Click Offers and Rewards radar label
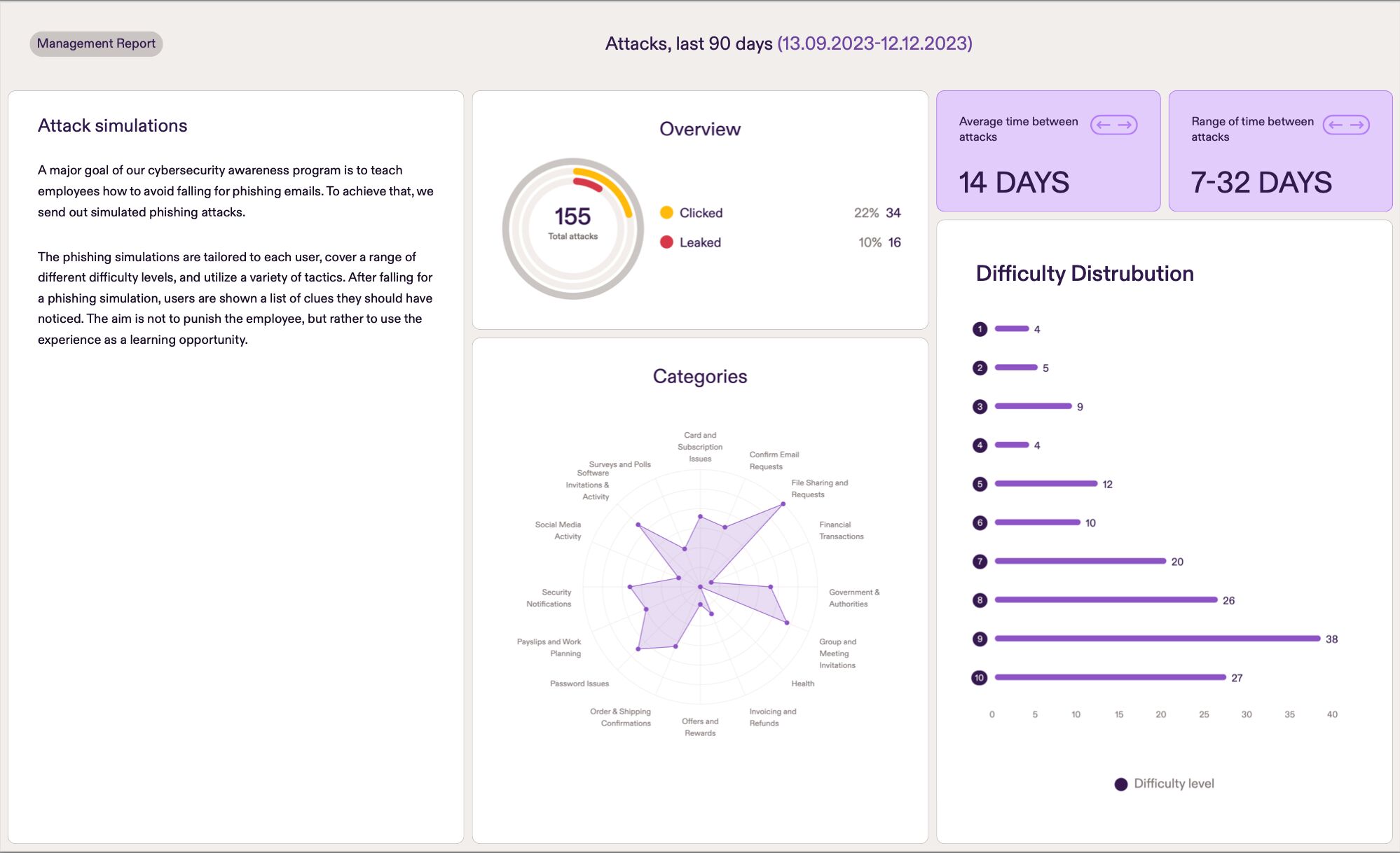1400x853 pixels. pyautogui.click(x=700, y=727)
